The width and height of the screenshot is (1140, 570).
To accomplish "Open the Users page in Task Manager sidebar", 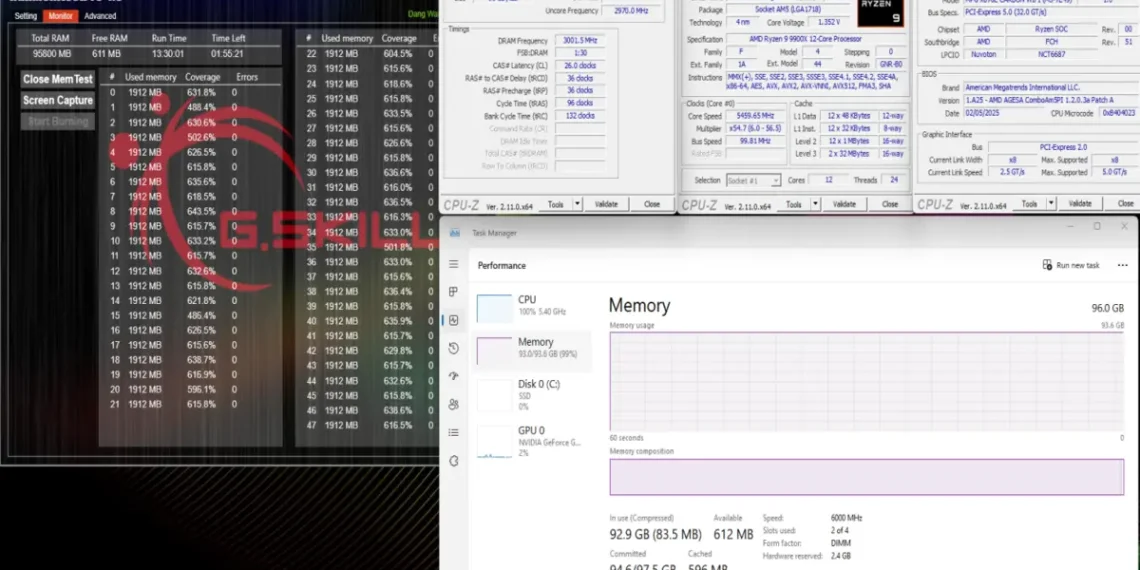I will [454, 404].
